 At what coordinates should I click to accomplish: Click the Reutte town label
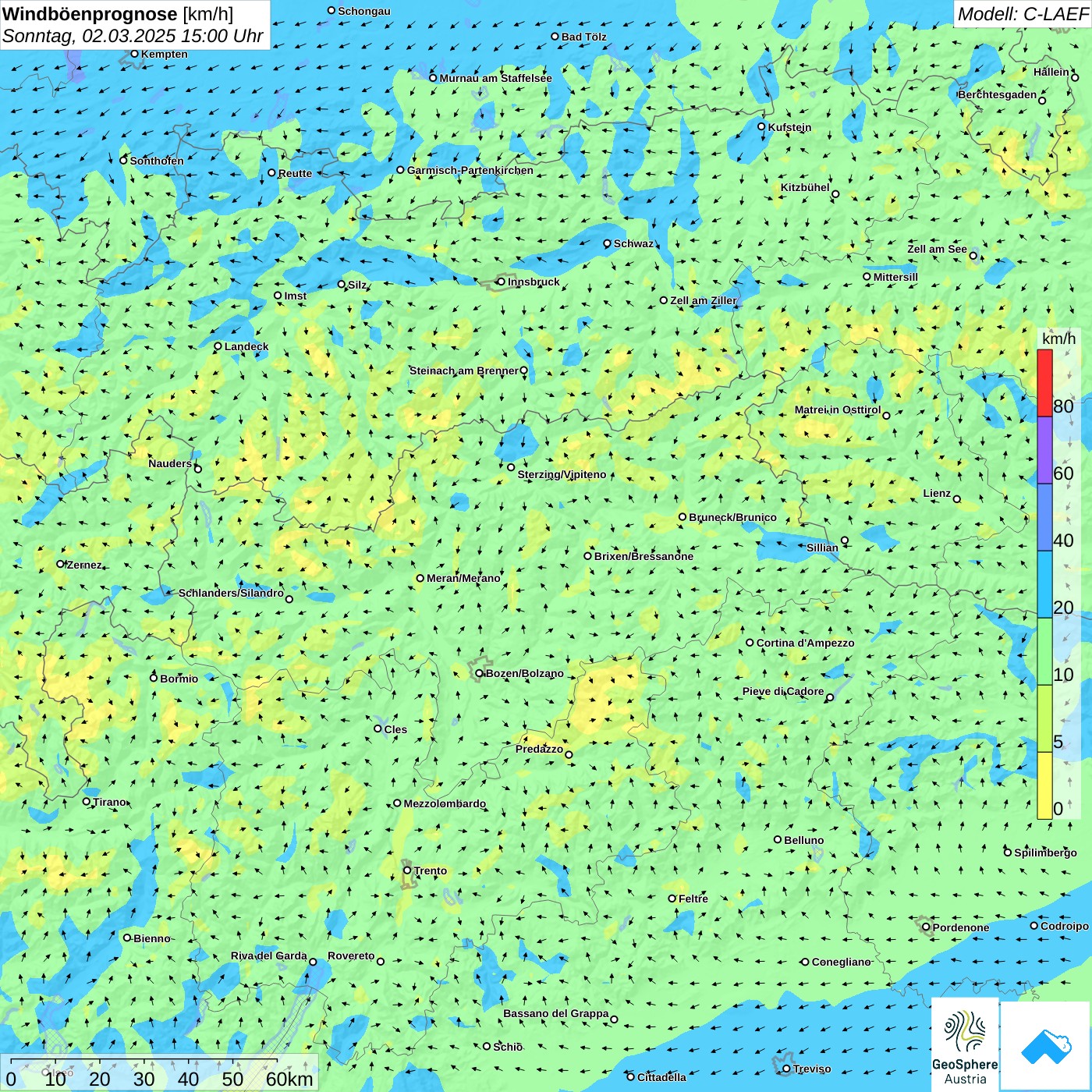295,173
